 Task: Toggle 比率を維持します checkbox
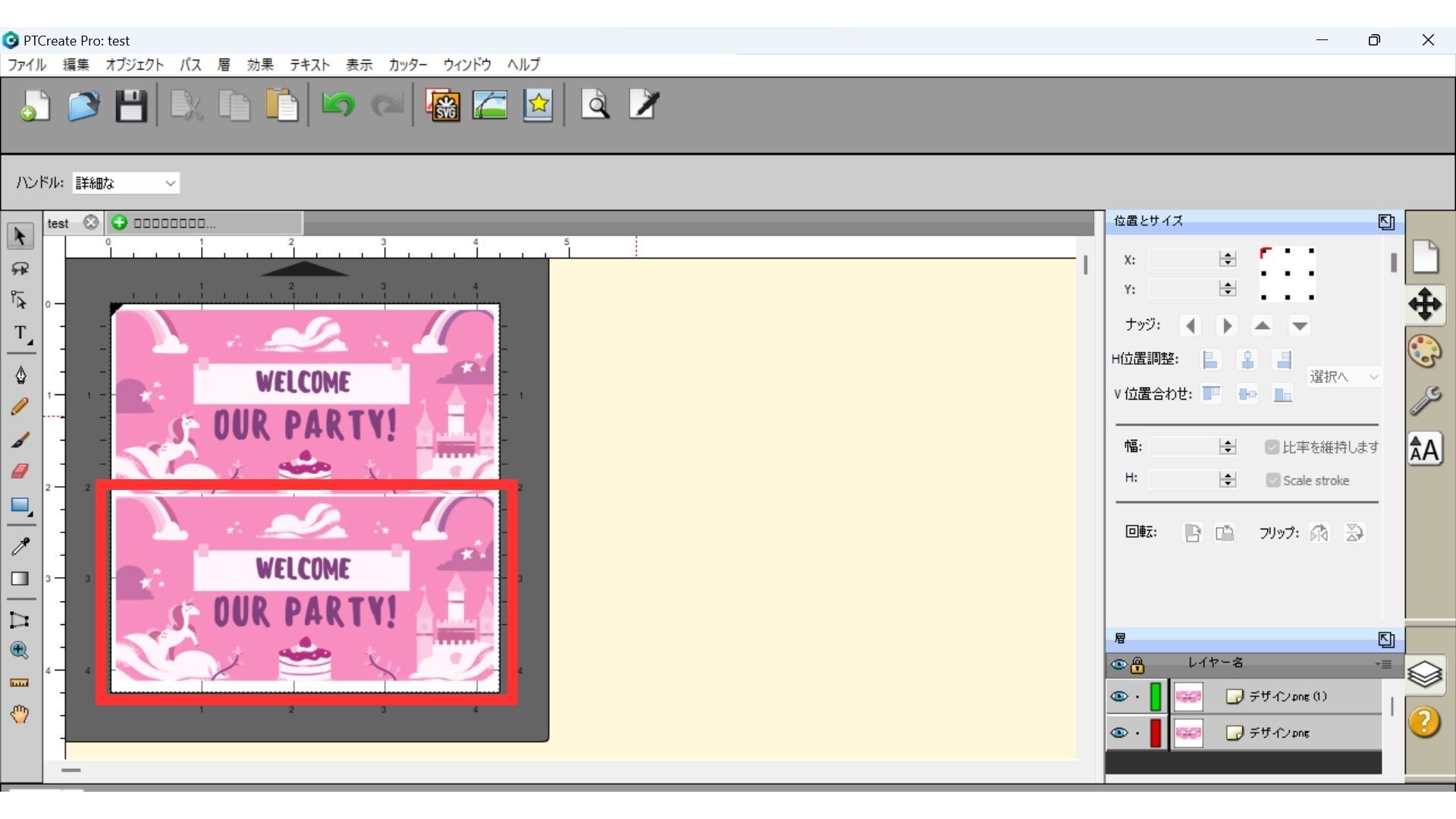pyautogui.click(x=1272, y=447)
